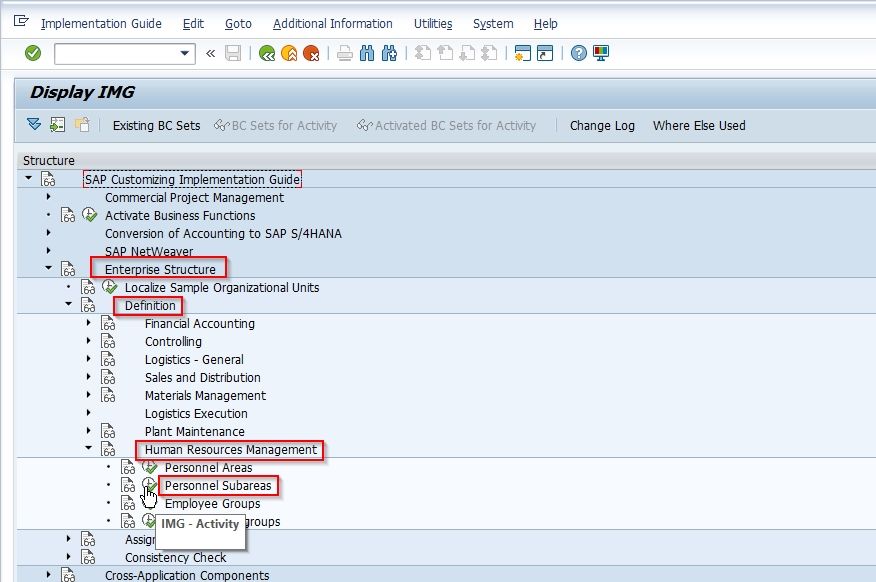Click the Find binoculars icon
Screen dimensions: 876x582
tap(367, 53)
